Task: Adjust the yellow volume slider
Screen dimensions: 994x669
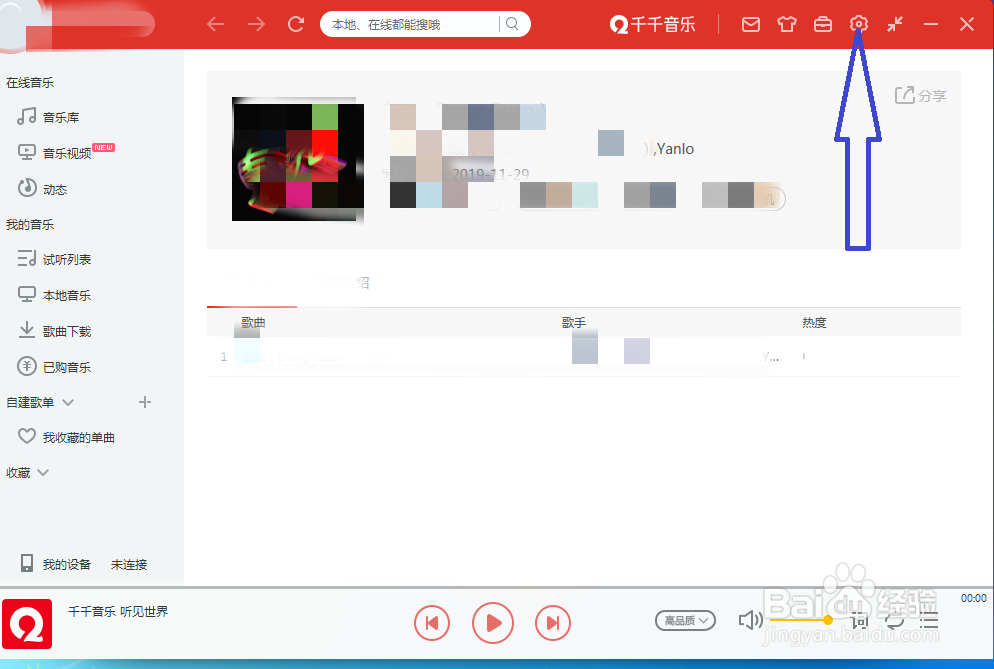Action: pos(801,620)
